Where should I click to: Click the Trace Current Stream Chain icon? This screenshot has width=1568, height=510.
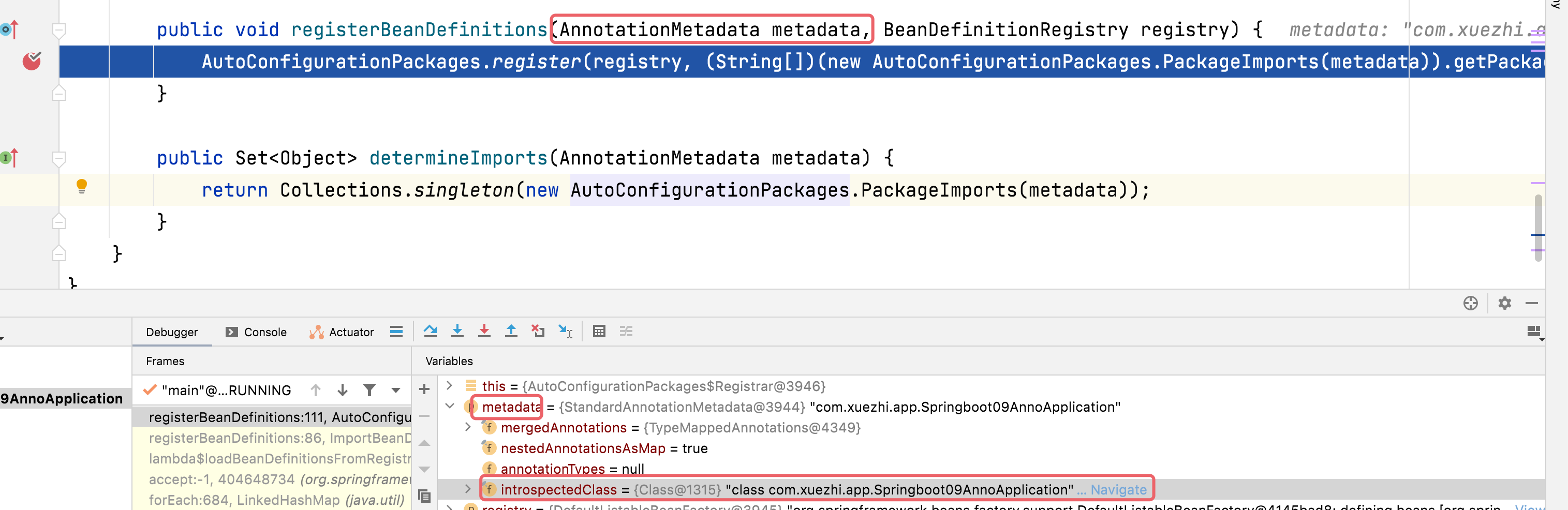pyautogui.click(x=626, y=332)
